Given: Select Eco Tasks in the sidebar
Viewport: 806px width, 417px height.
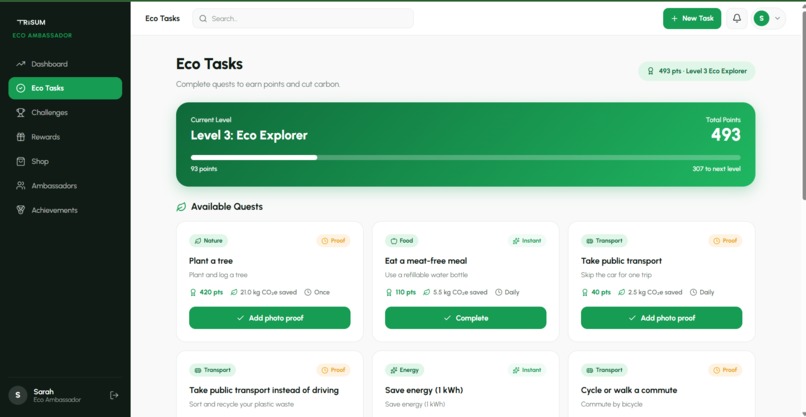Looking at the screenshot, I should coord(65,88).
